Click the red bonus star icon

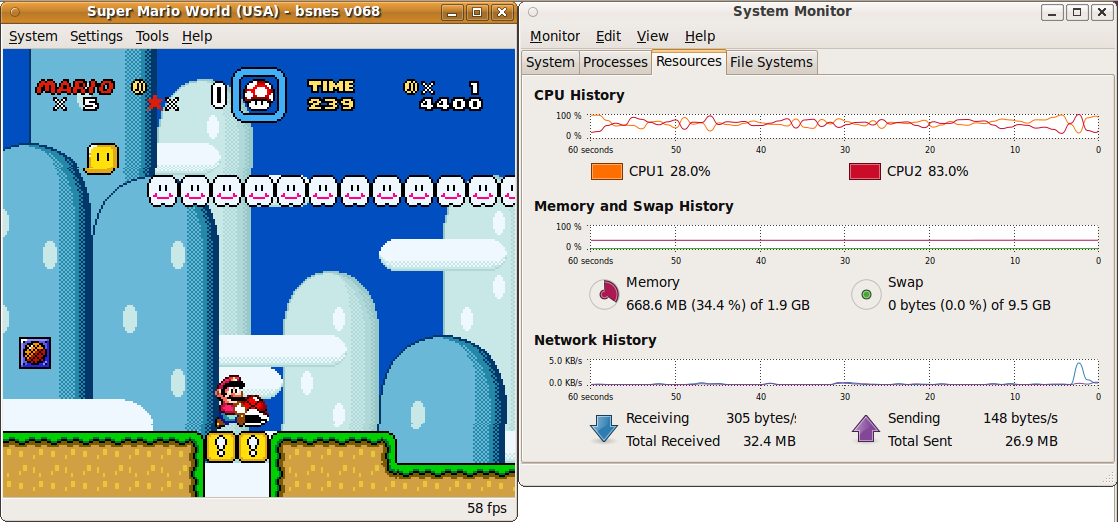coord(154,103)
